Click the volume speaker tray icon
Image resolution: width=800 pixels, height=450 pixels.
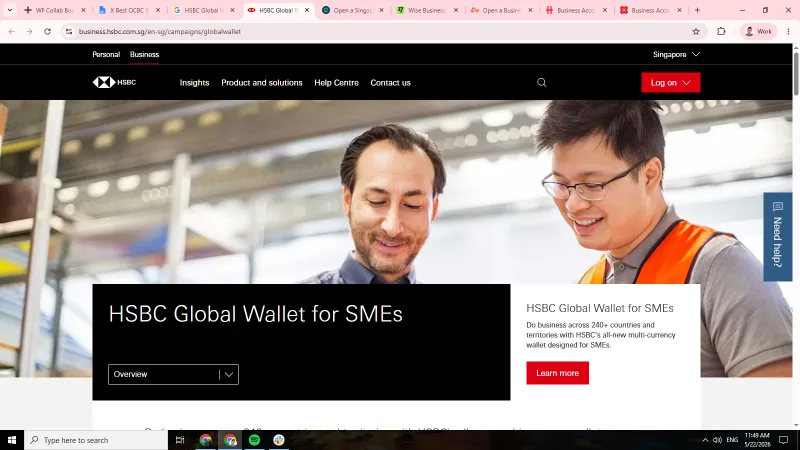pos(717,440)
